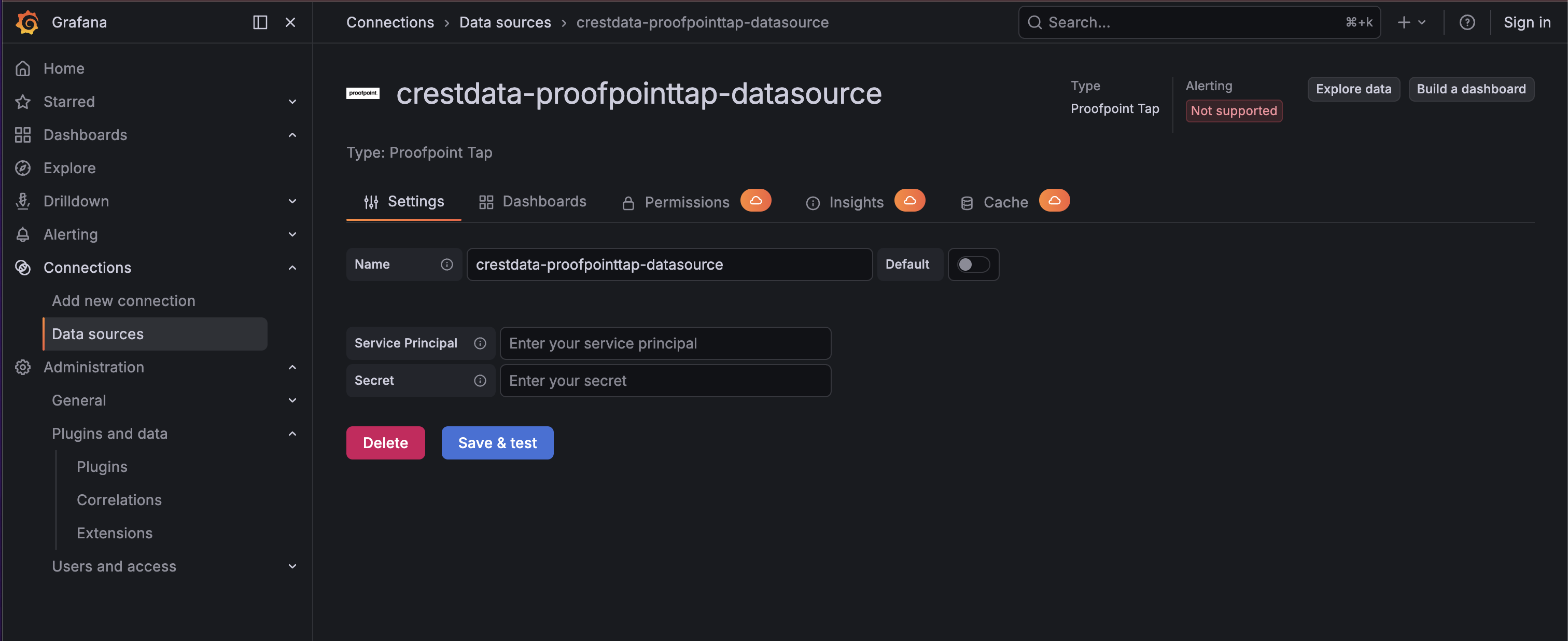Switch to the Dashboards tab
Screen dimensions: 1568x641
click(533, 202)
